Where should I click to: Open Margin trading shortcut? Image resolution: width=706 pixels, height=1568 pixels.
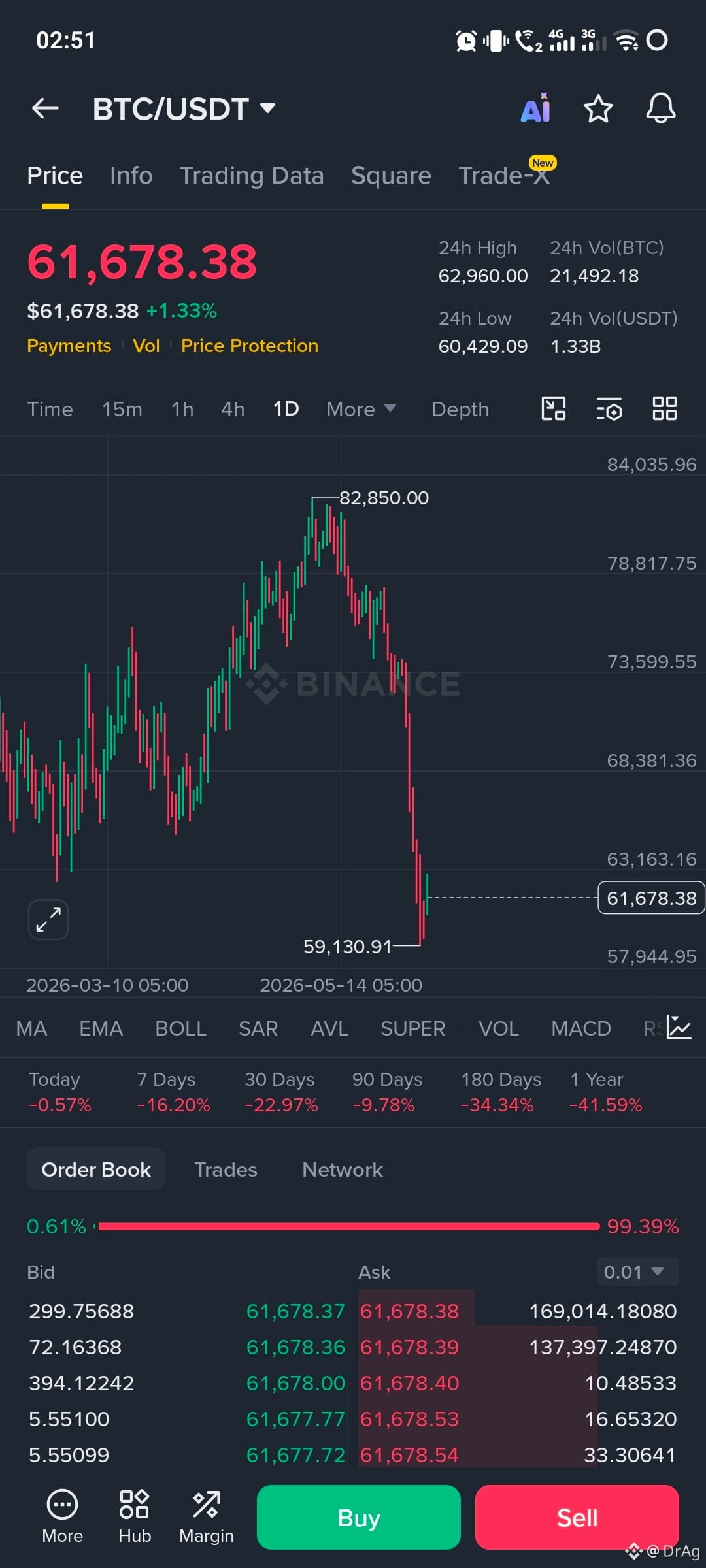[x=207, y=1517]
